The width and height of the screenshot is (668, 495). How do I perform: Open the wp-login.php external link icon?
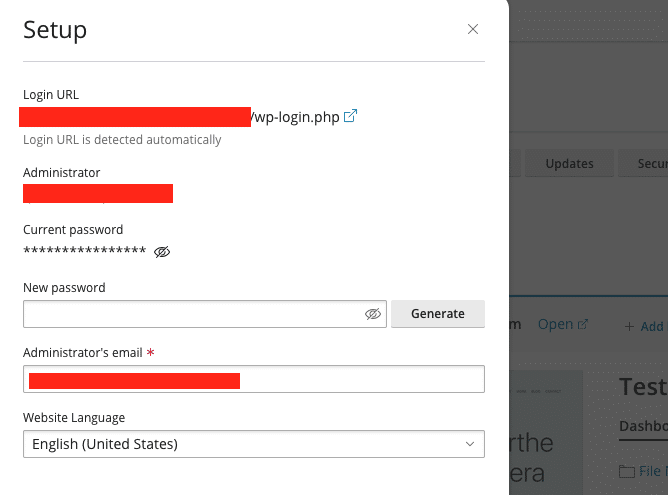click(x=350, y=117)
